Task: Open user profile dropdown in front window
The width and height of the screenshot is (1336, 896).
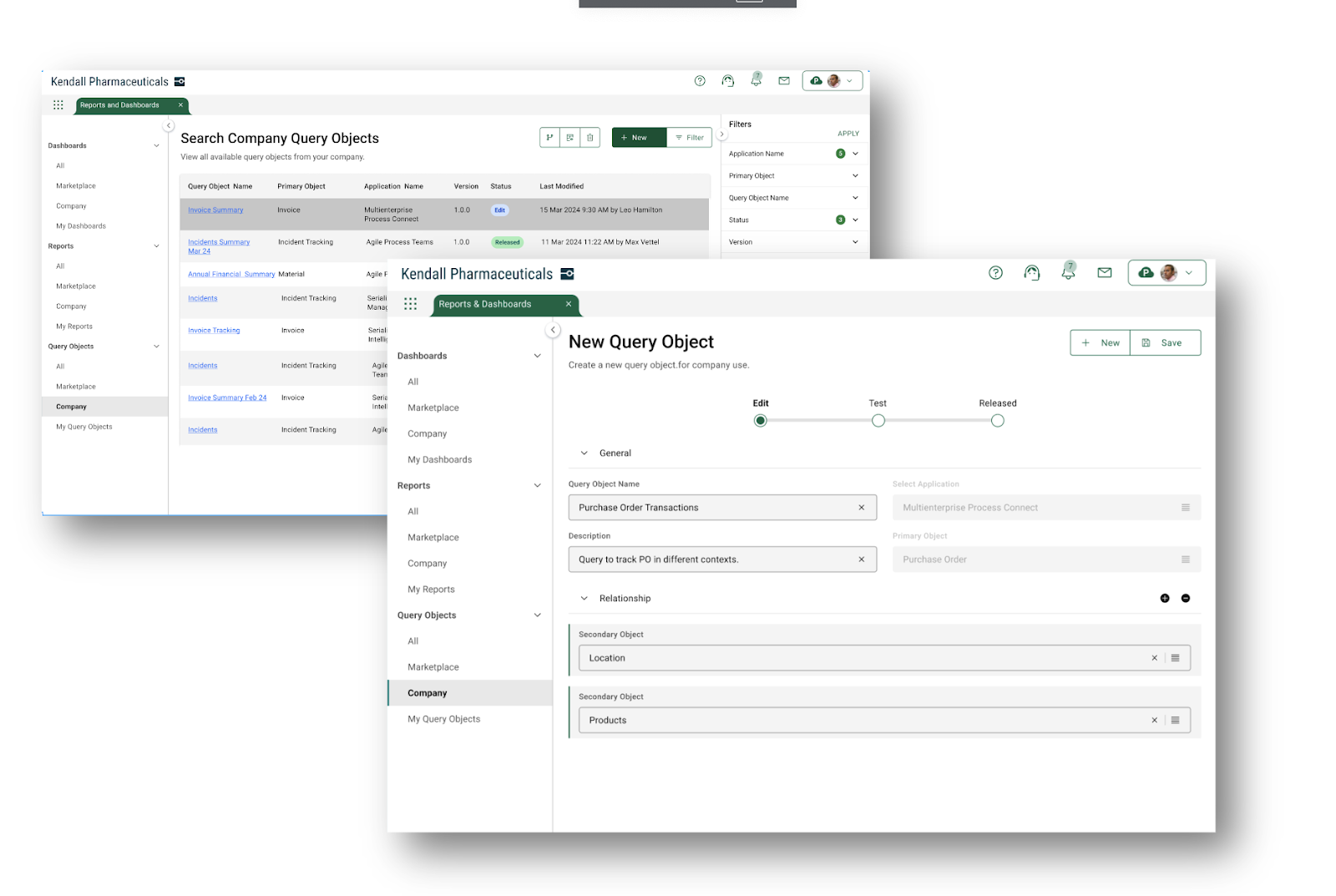Action: tap(1166, 272)
